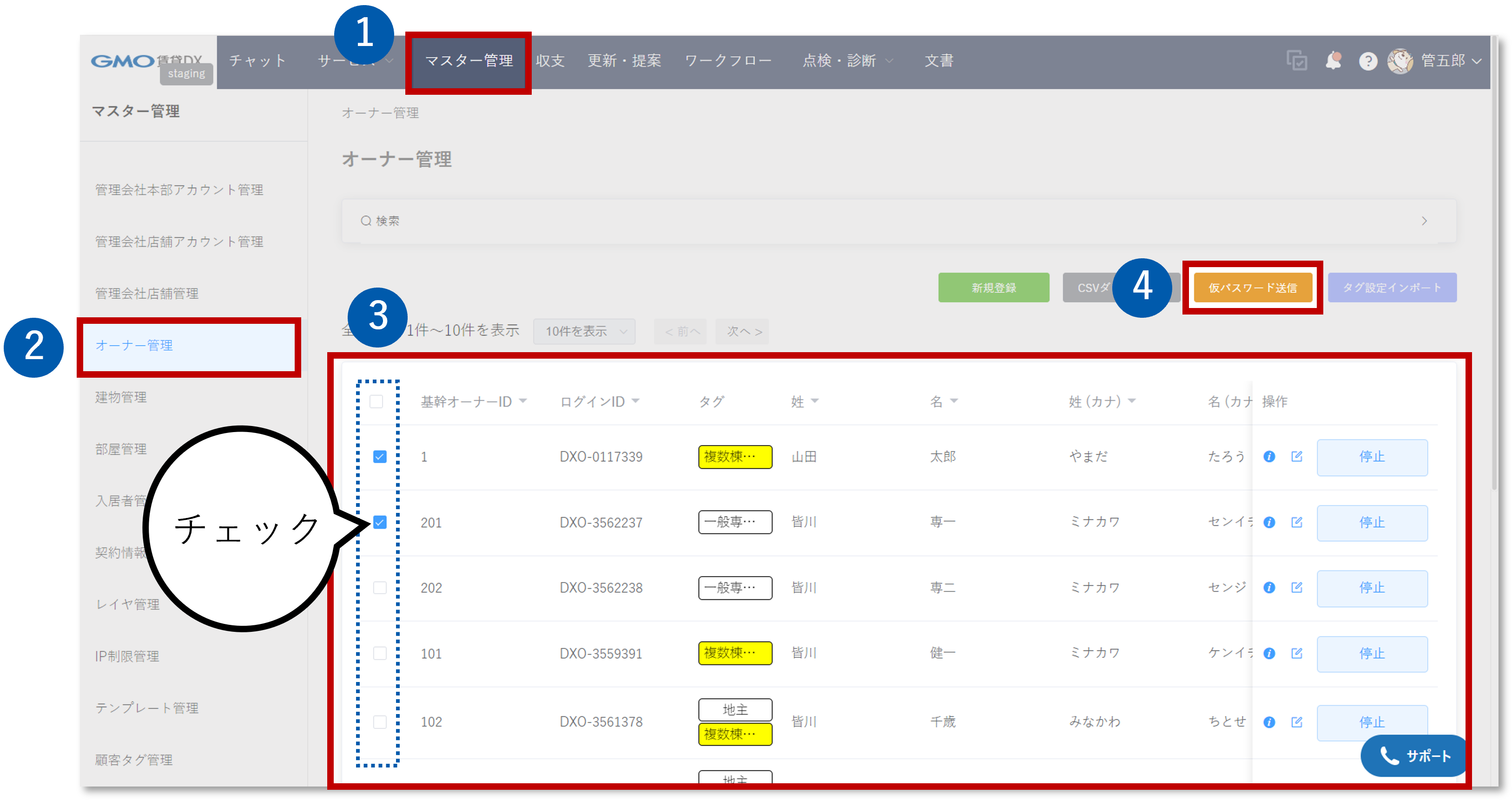Open 顧客タグ管理 in sidebar

[134, 760]
